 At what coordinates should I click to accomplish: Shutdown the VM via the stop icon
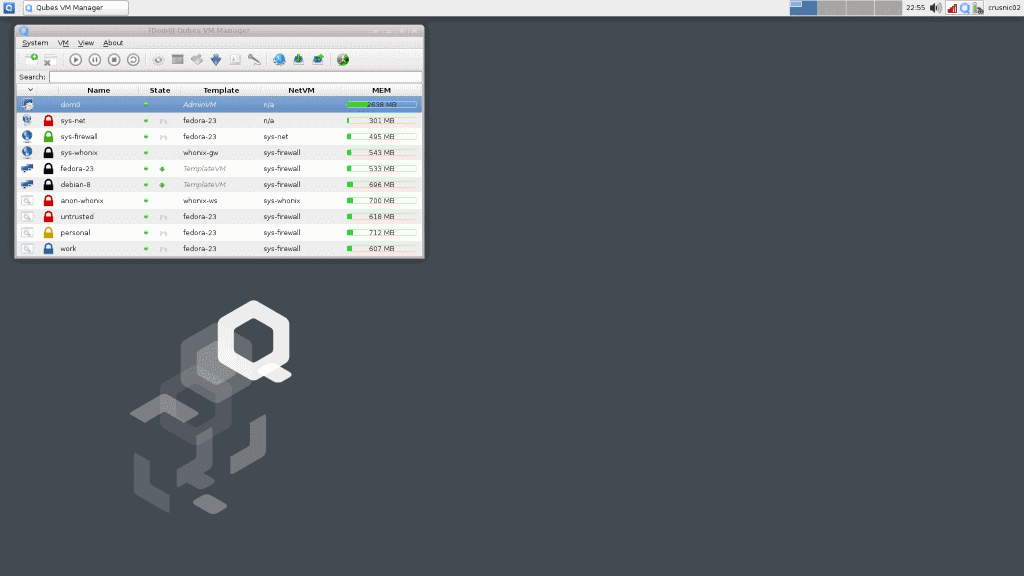112,59
